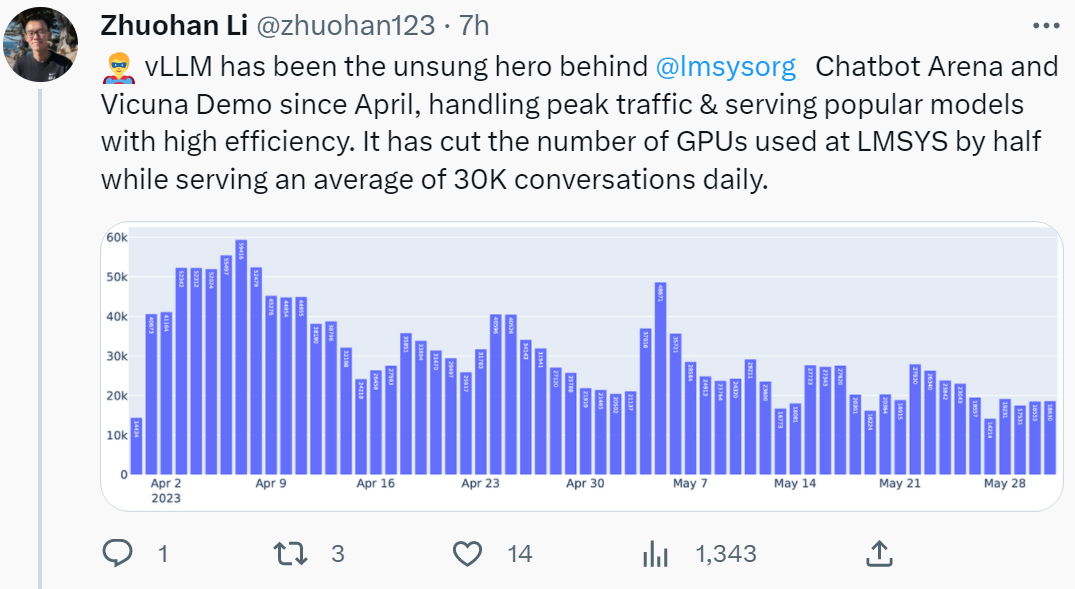Click the first bar labeled 14436
This screenshot has width=1075, height=589.
coord(136,446)
